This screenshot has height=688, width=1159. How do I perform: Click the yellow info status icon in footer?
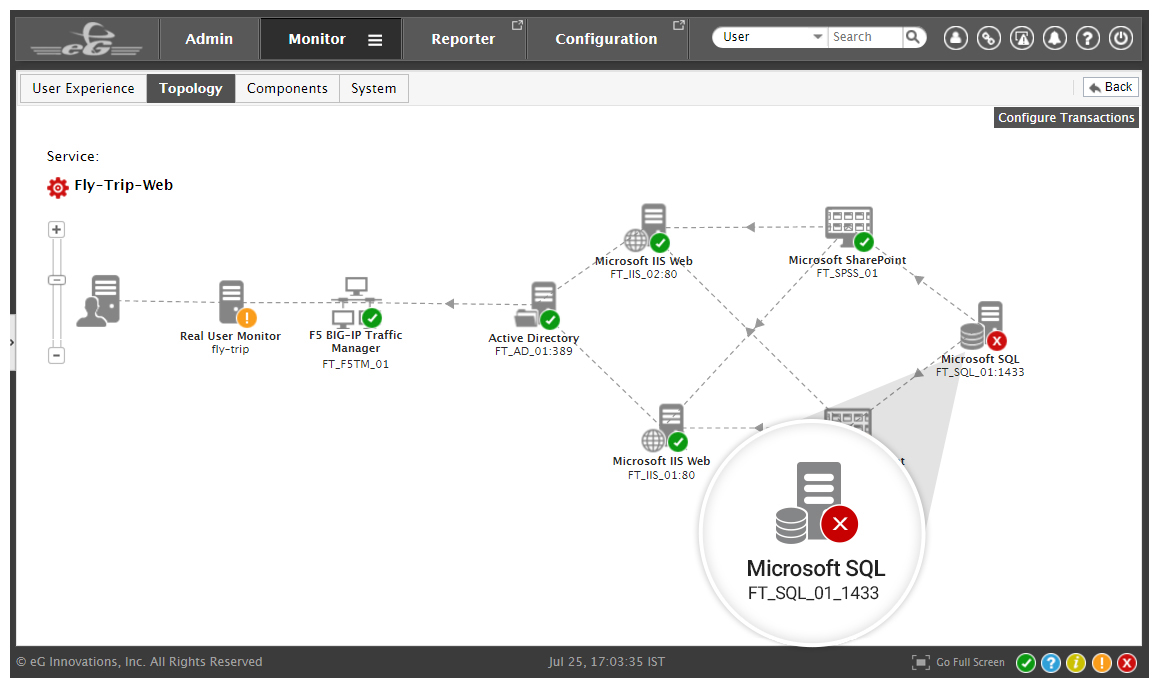tap(1076, 664)
